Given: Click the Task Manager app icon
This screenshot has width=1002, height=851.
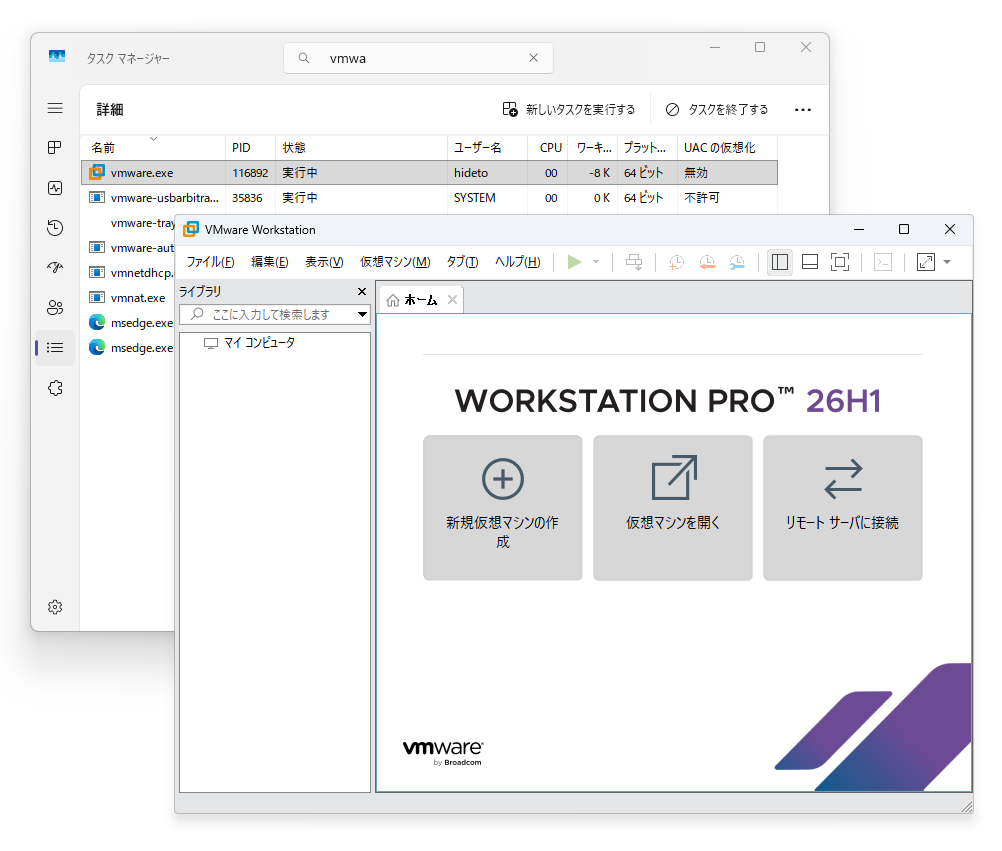Looking at the screenshot, I should 57,56.
